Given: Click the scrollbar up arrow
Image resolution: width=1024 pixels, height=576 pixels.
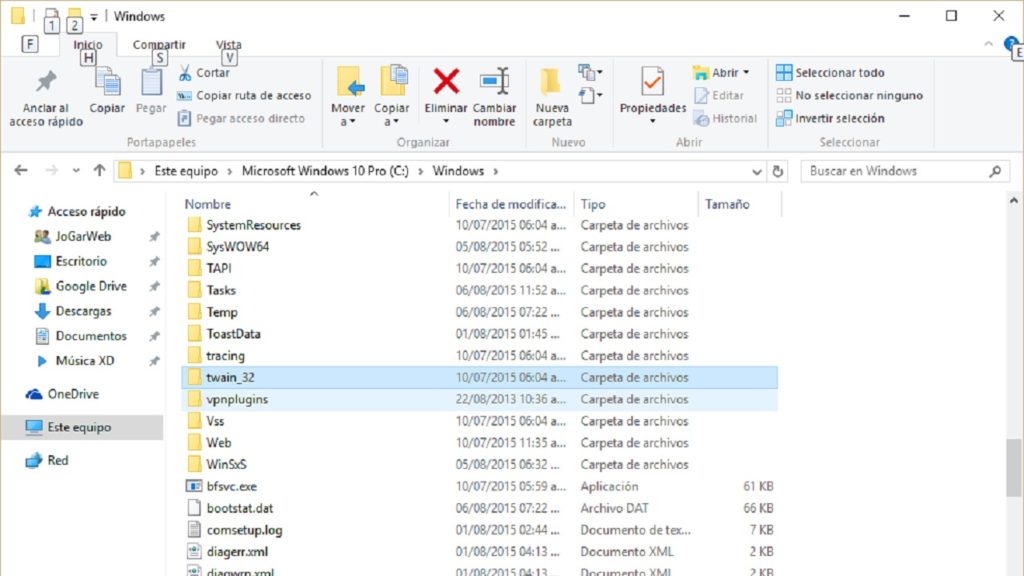Looking at the screenshot, I should 1014,200.
